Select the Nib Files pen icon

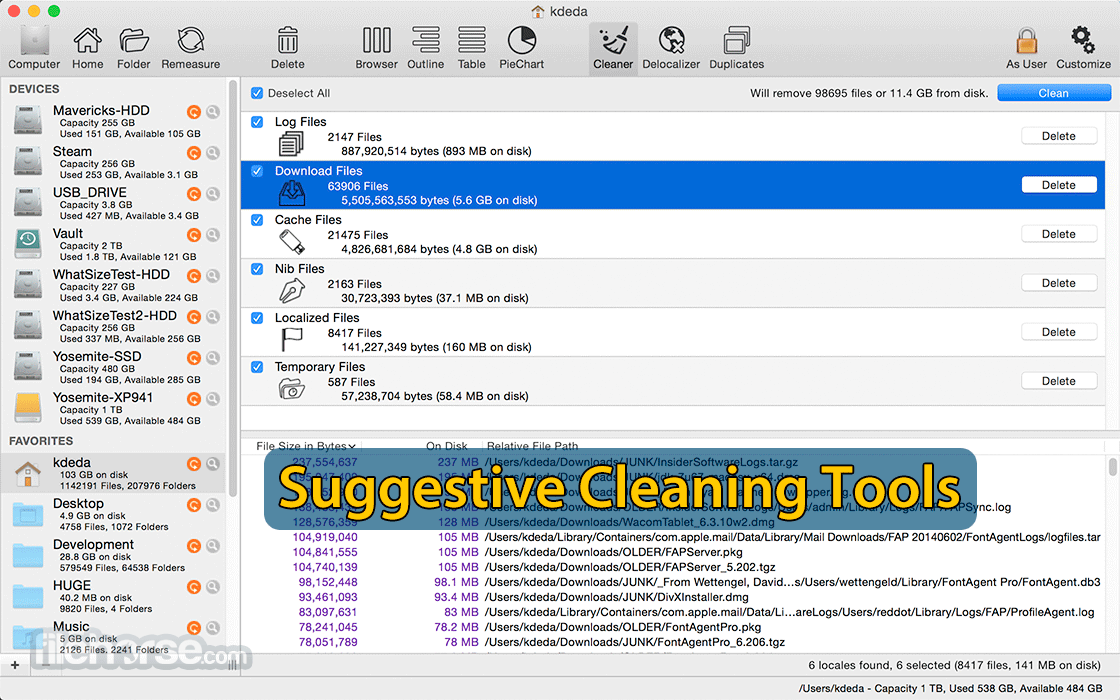(291, 291)
